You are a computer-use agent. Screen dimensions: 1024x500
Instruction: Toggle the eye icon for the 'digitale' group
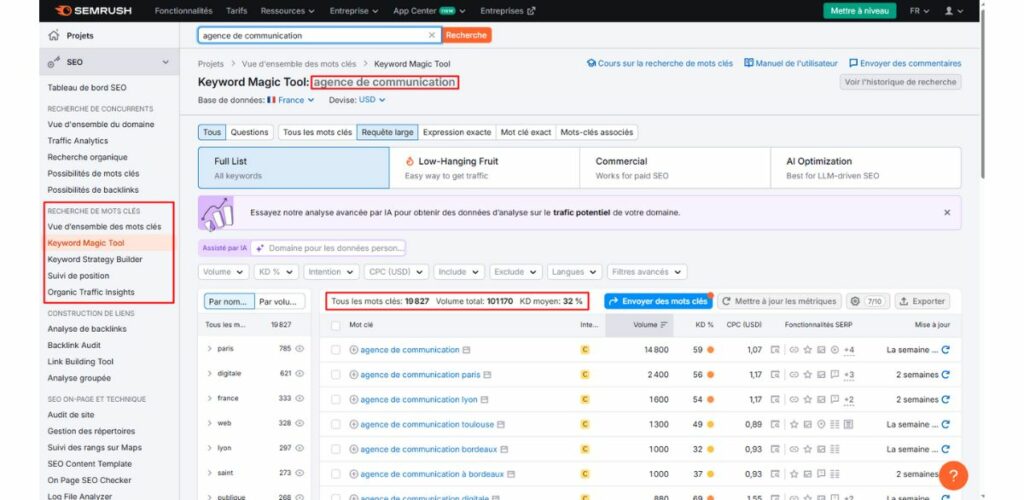click(300, 373)
